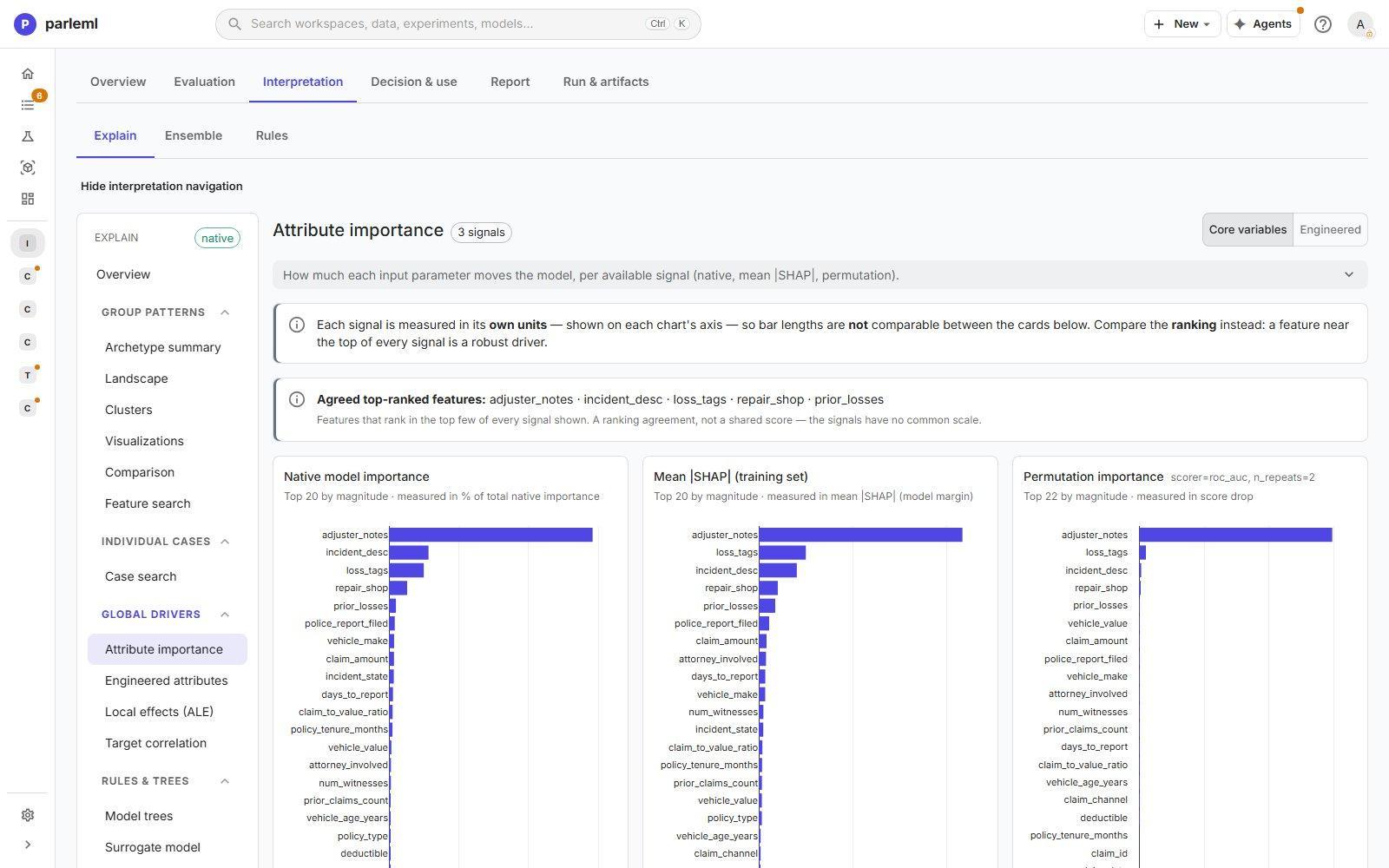Click the search magnifier icon
This screenshot has width=1389, height=868.
click(x=234, y=23)
